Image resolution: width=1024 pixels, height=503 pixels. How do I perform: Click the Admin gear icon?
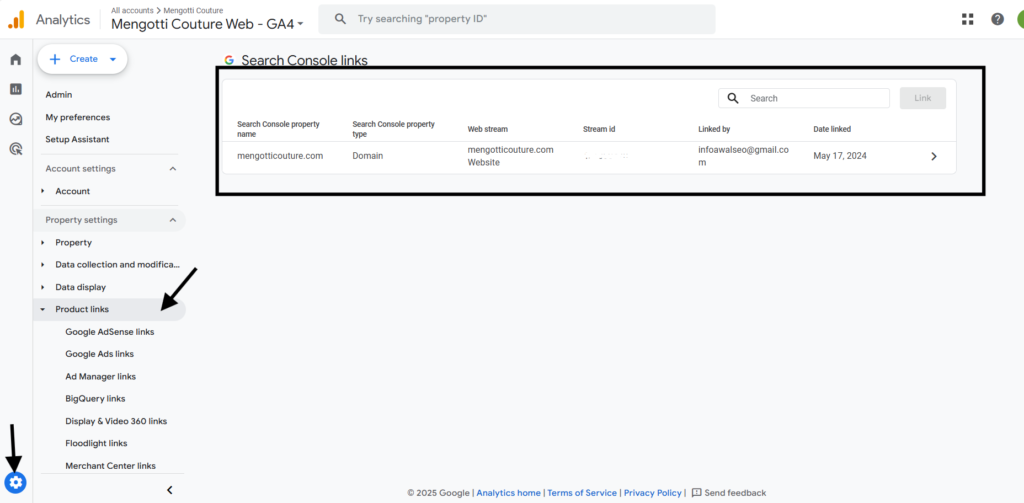[x=16, y=483]
